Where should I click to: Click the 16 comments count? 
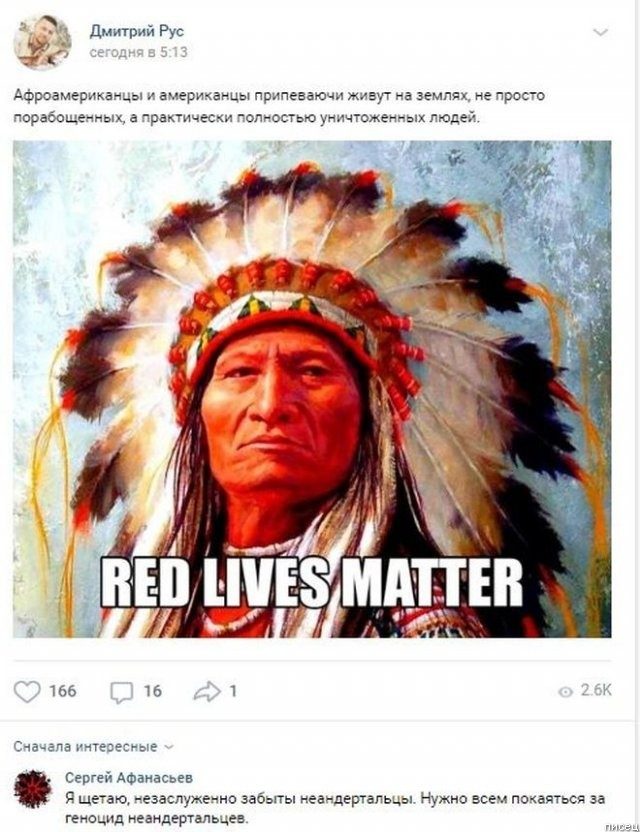tap(152, 691)
